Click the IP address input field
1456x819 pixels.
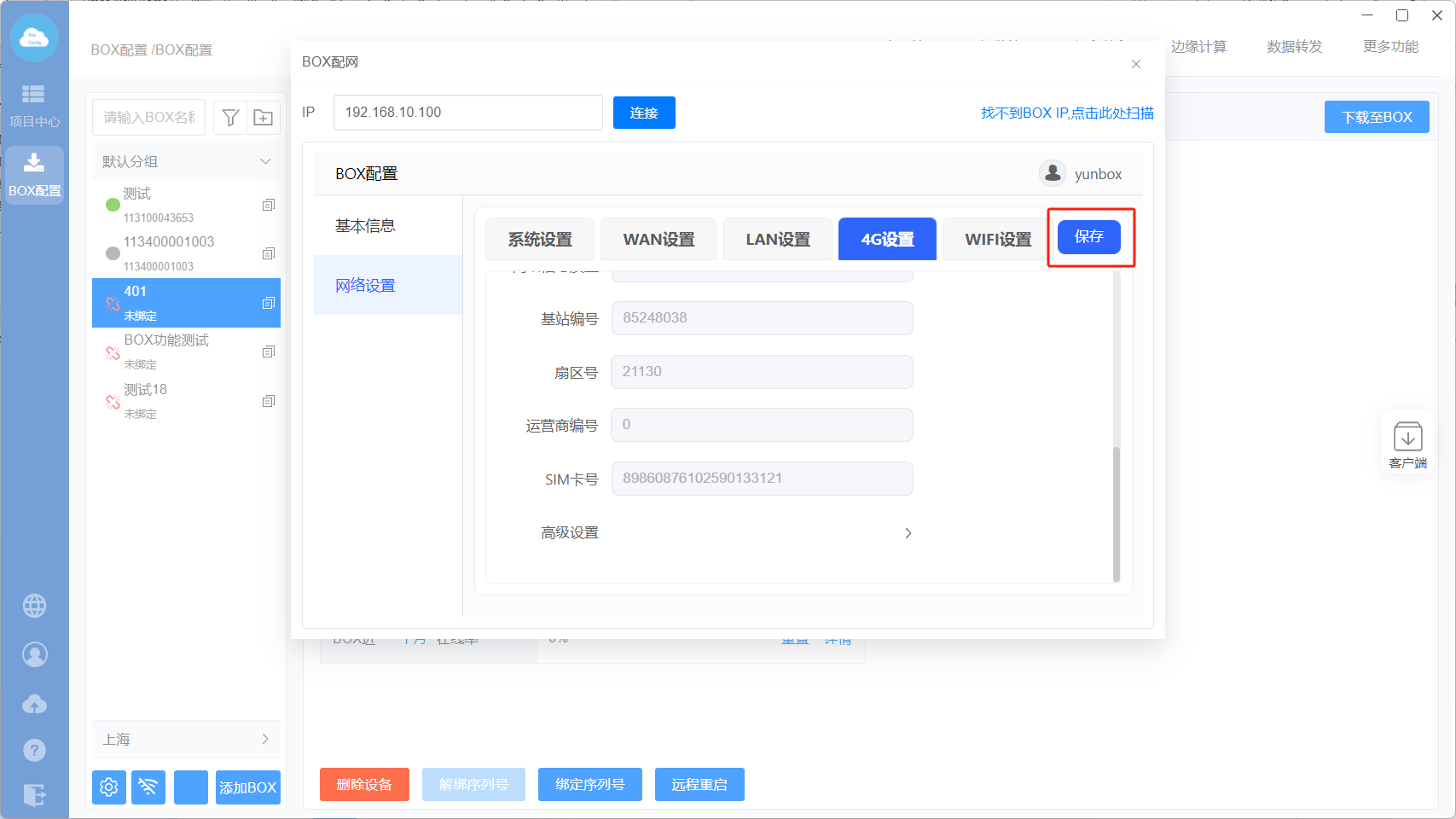point(467,113)
